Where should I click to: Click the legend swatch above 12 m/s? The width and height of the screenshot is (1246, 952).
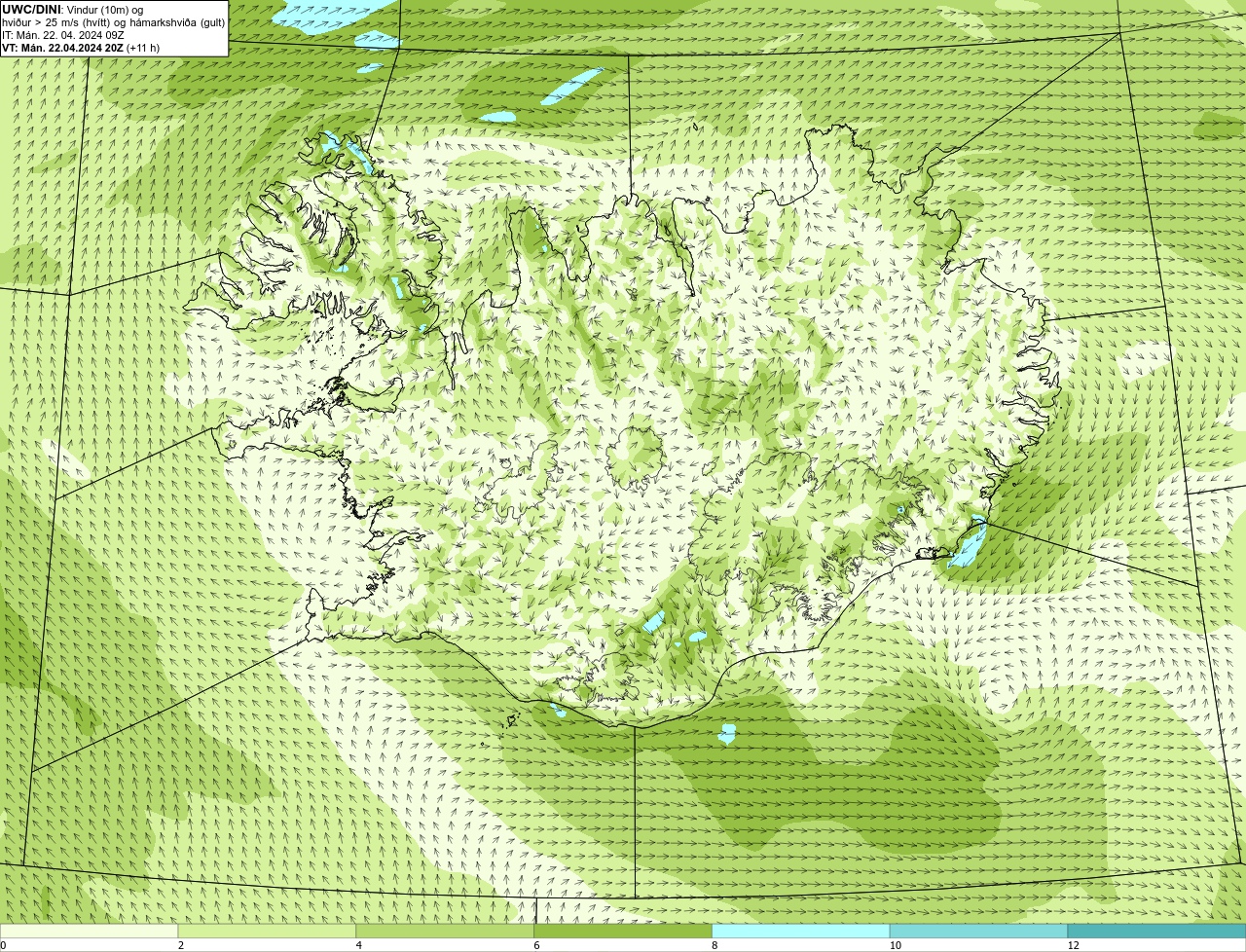tap(1156, 931)
